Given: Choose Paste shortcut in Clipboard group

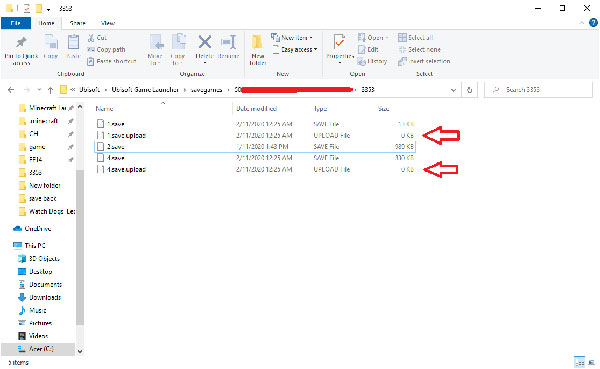Looking at the screenshot, I should (x=111, y=61).
